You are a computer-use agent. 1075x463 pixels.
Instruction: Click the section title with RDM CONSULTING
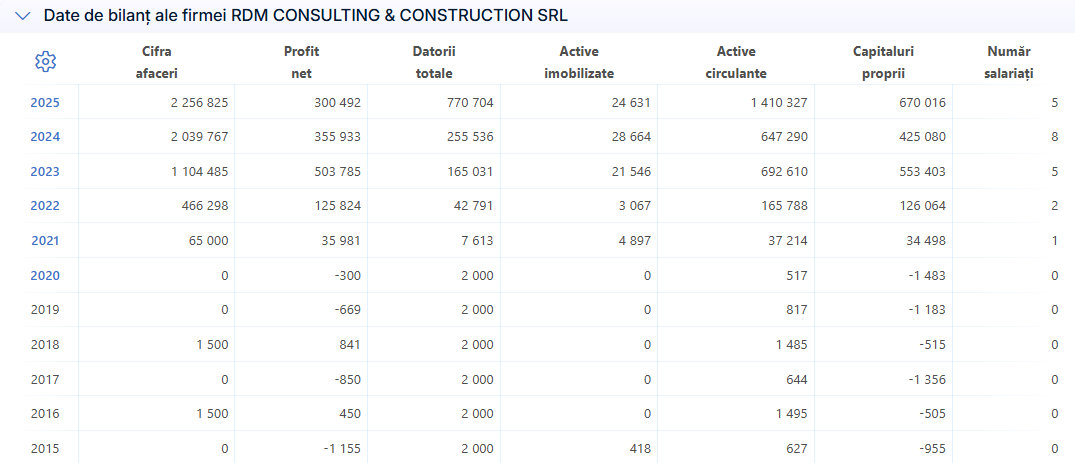(306, 16)
